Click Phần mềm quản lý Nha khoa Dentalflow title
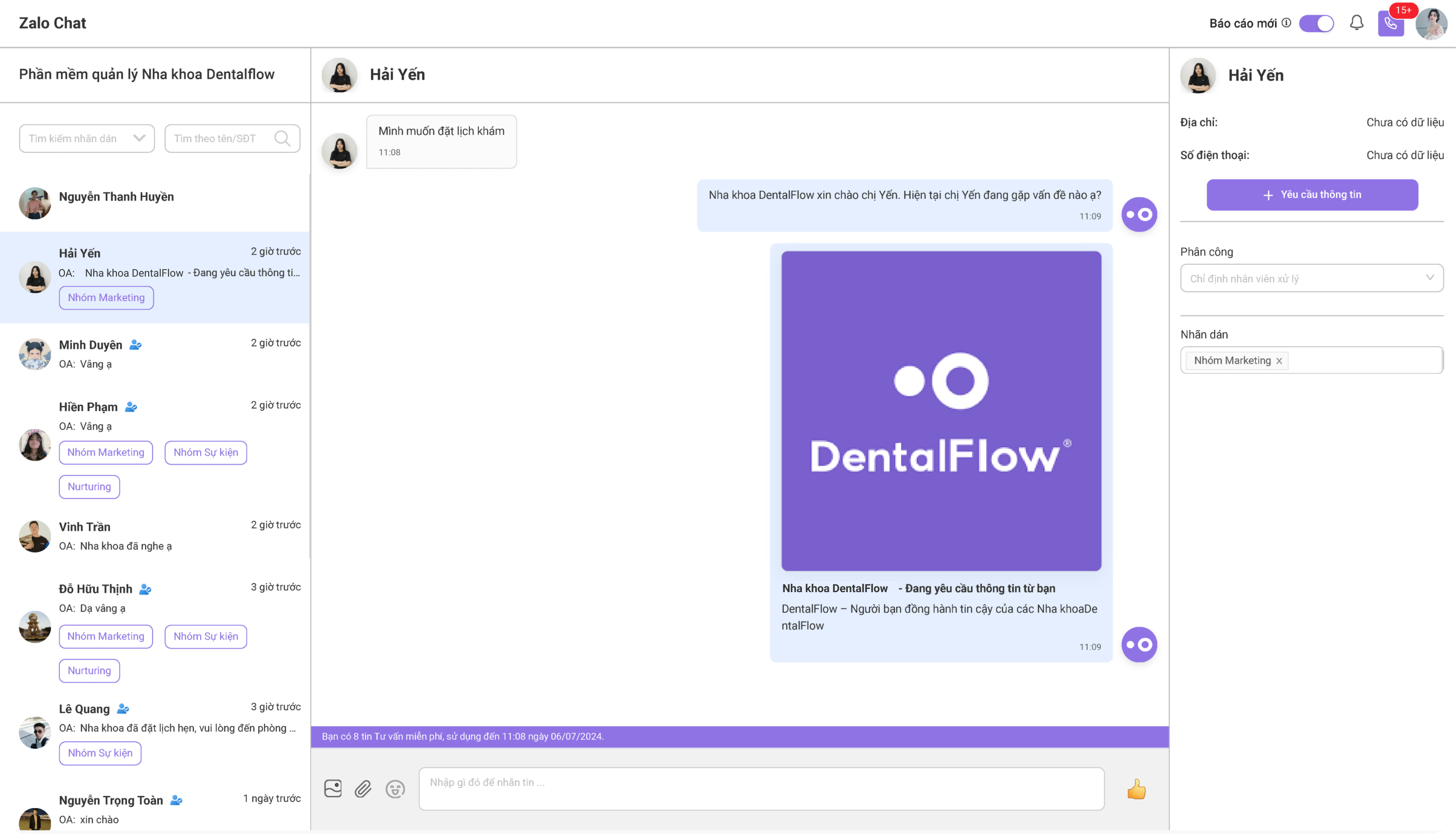The height and width of the screenshot is (834, 1456). [x=146, y=75]
